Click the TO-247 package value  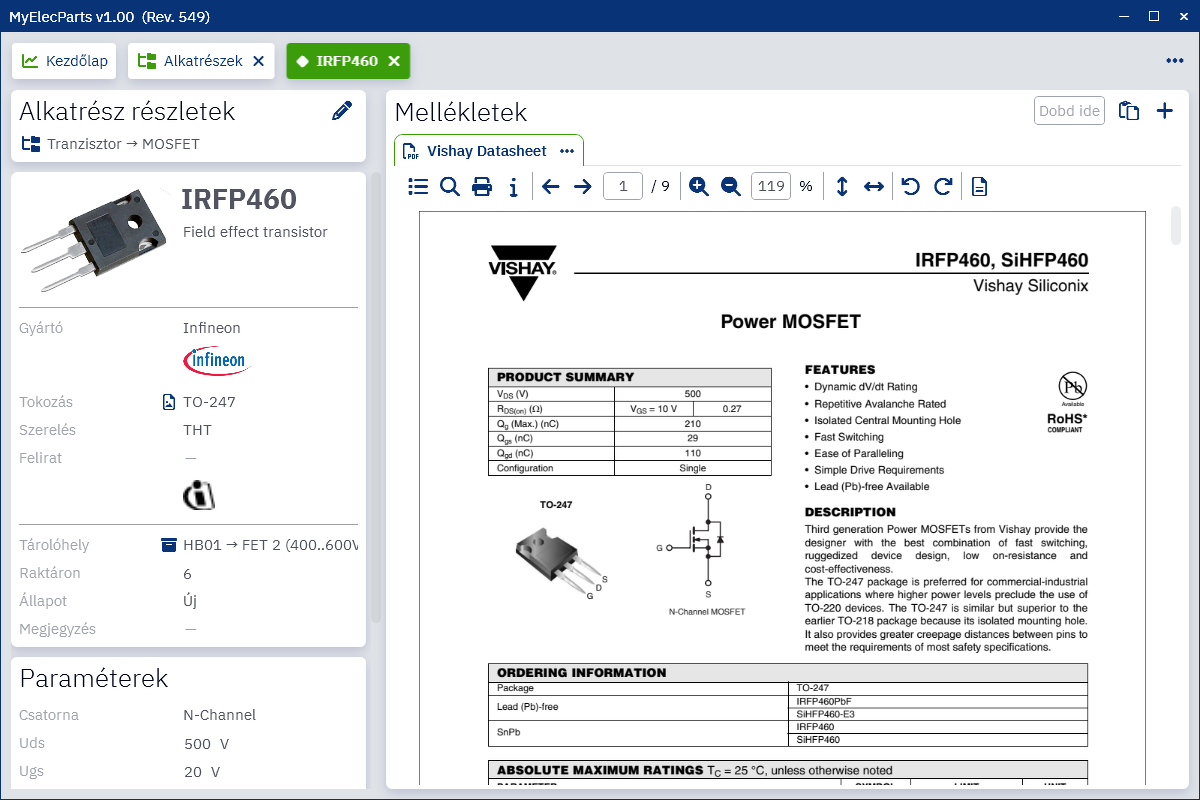pyautogui.click(x=209, y=402)
